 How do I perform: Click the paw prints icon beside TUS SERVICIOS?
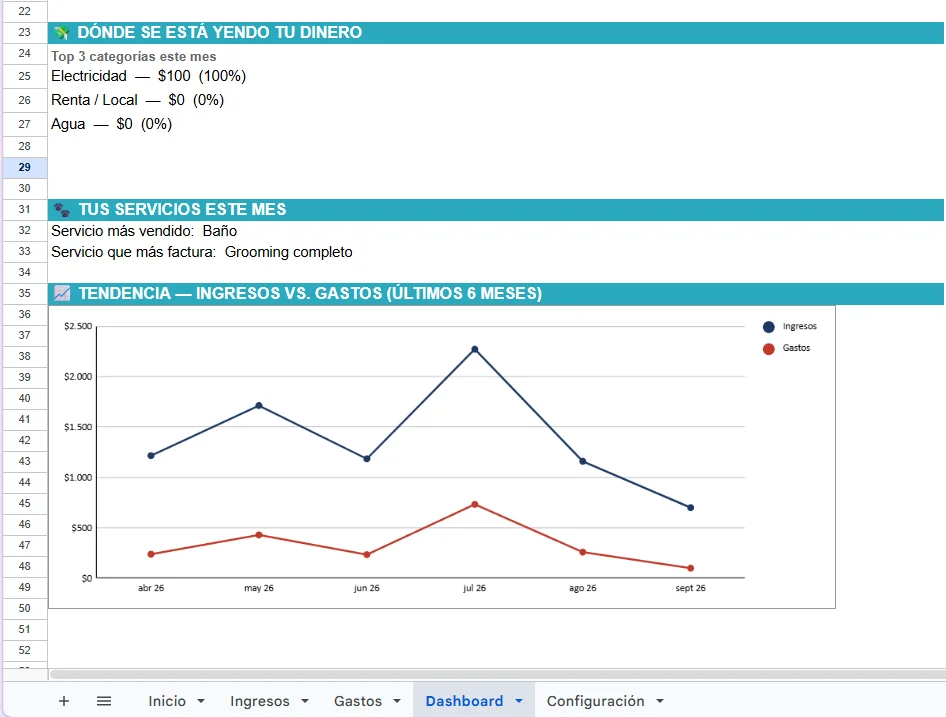62,209
